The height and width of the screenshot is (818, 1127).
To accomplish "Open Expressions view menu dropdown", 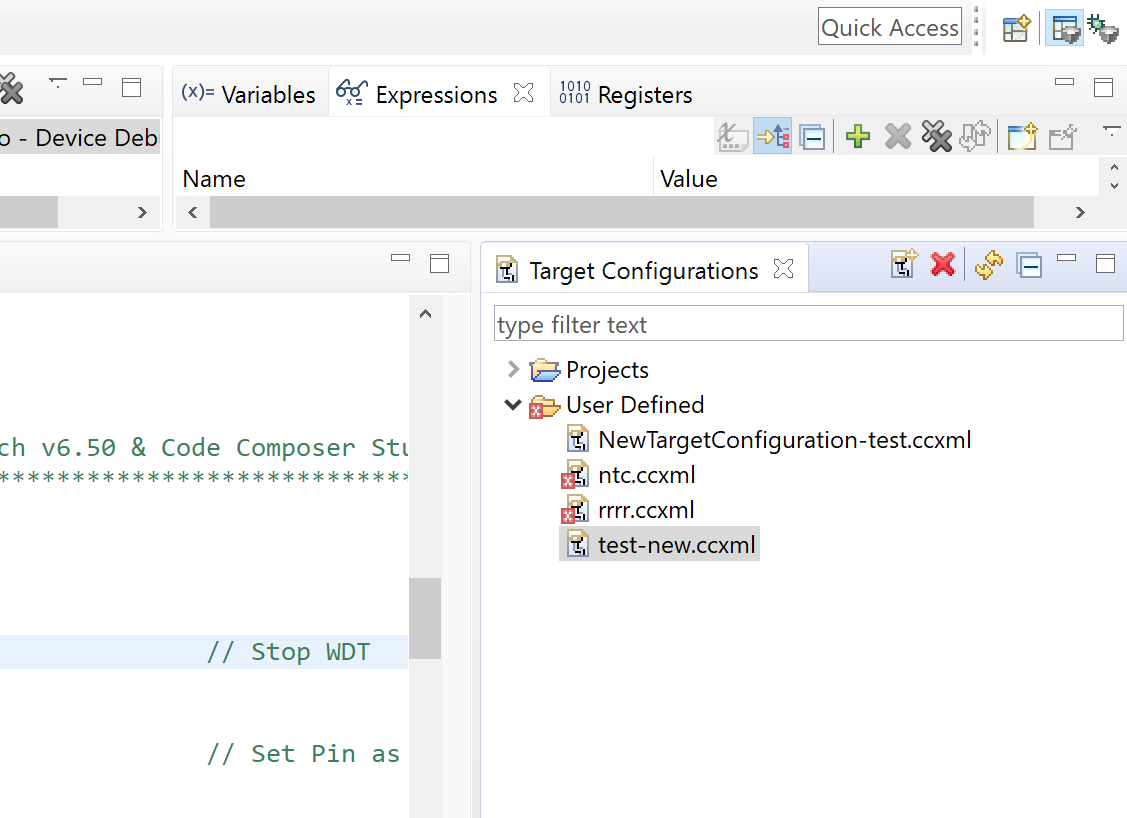I will 1111,130.
